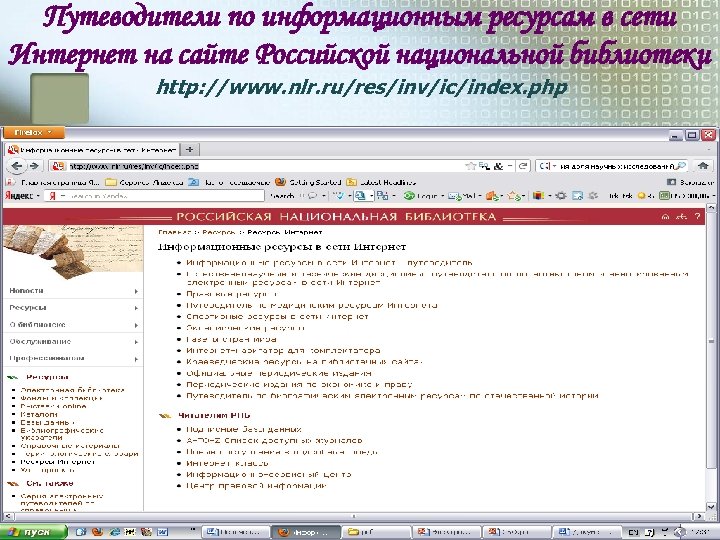Expand the Обслуживание menu item
This screenshot has width=720, height=540.
[73, 342]
